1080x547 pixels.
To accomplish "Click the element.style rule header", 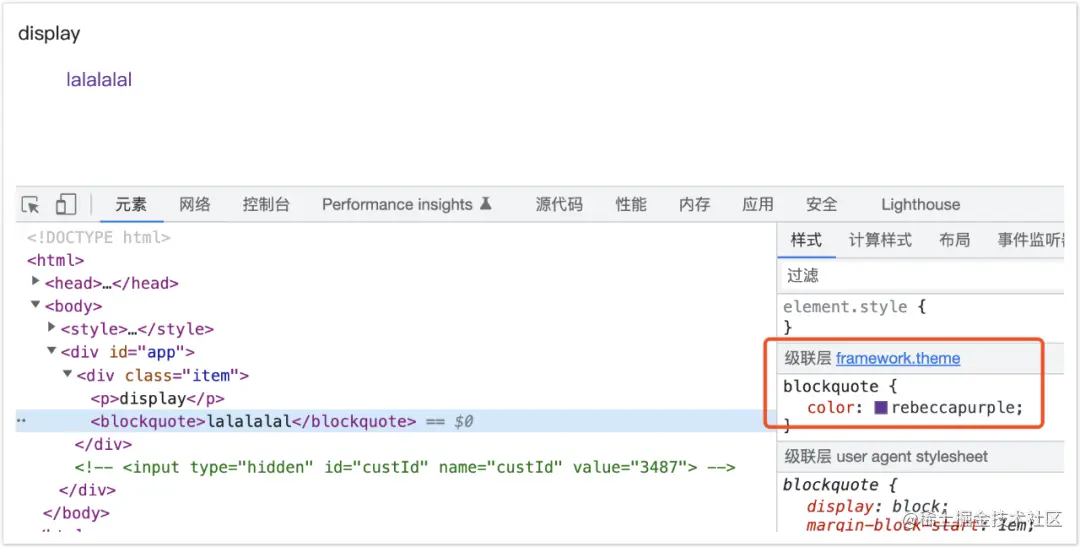I will pos(854,307).
